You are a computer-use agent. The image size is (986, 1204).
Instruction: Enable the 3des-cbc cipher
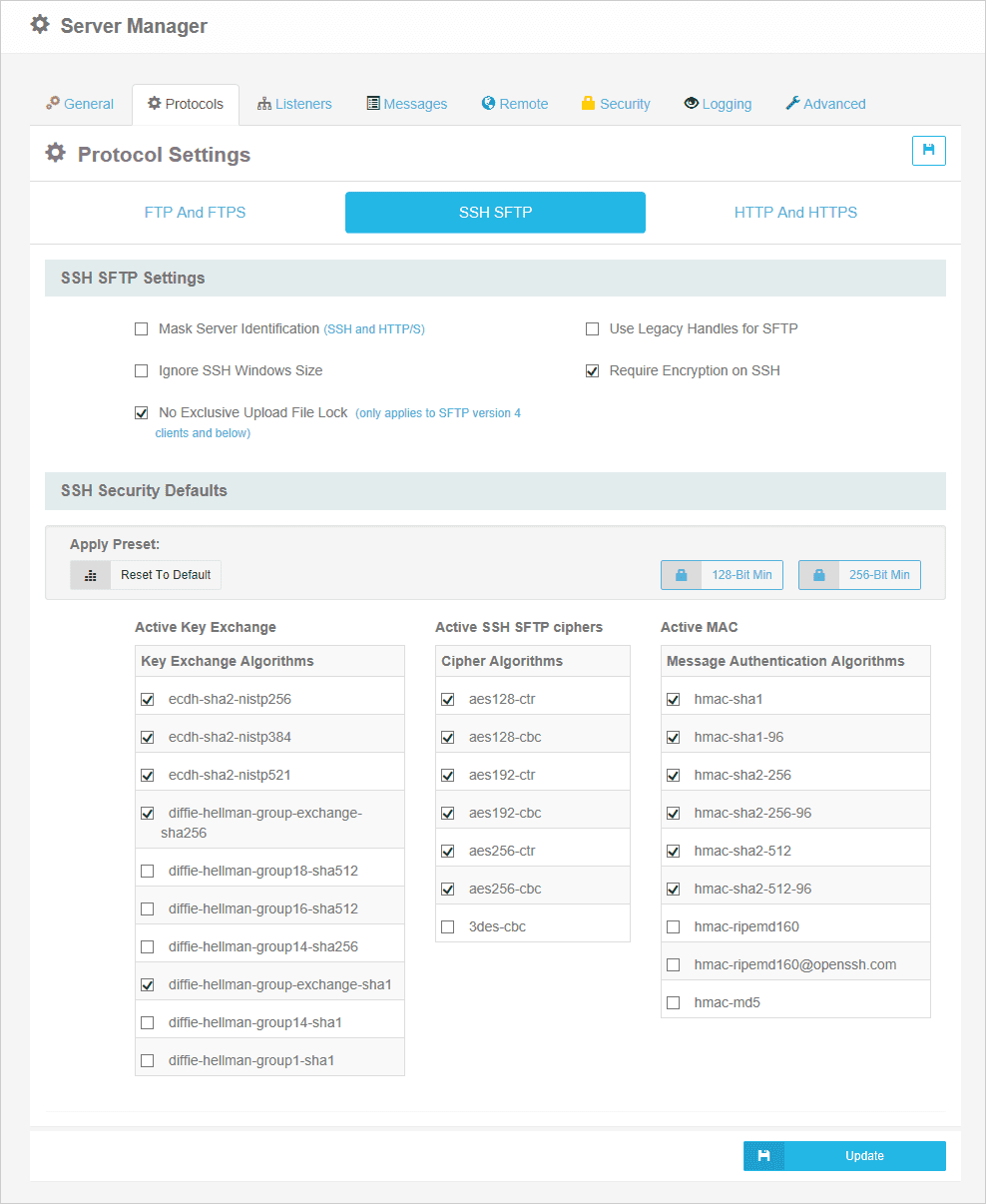pos(448,927)
